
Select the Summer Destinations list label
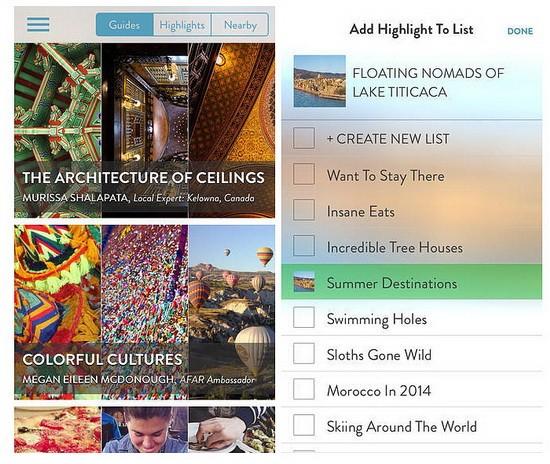pos(392,283)
